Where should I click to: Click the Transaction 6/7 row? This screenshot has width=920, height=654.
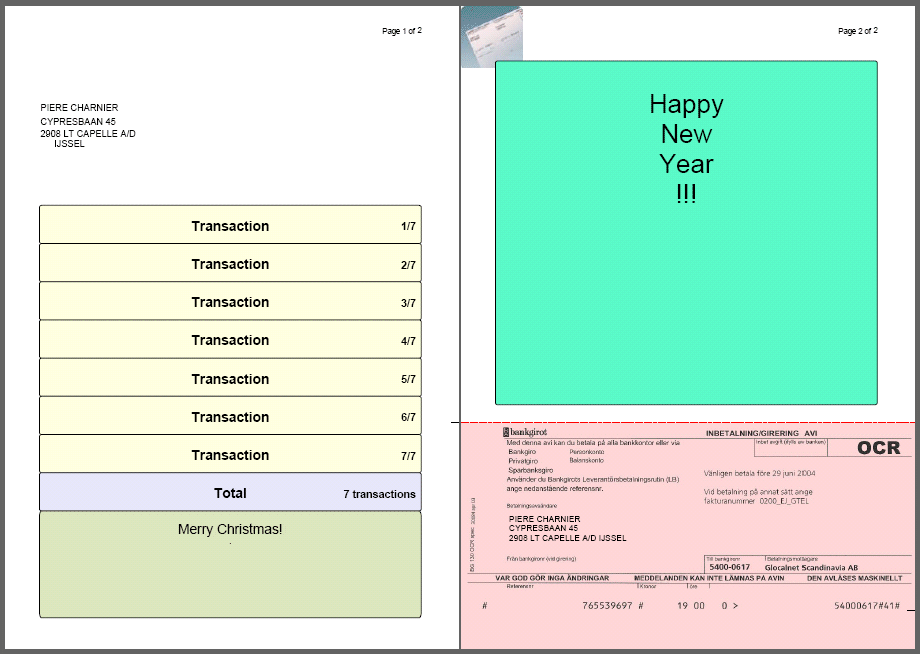coord(230,417)
